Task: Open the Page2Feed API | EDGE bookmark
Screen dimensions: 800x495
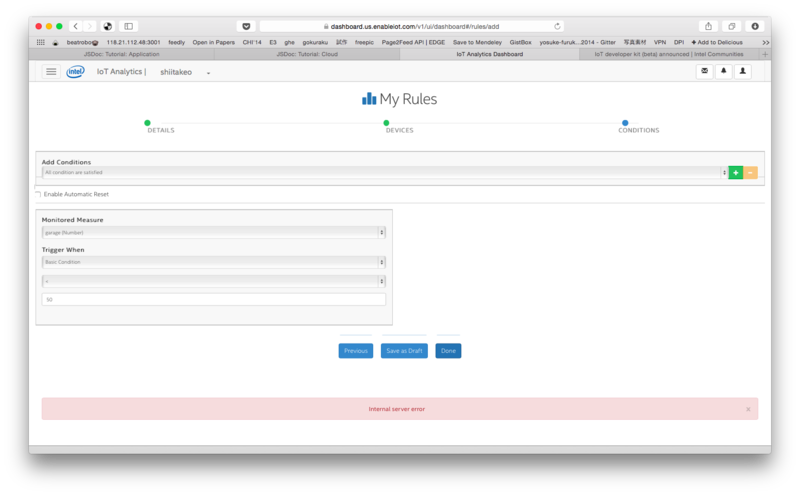Action: (413, 42)
